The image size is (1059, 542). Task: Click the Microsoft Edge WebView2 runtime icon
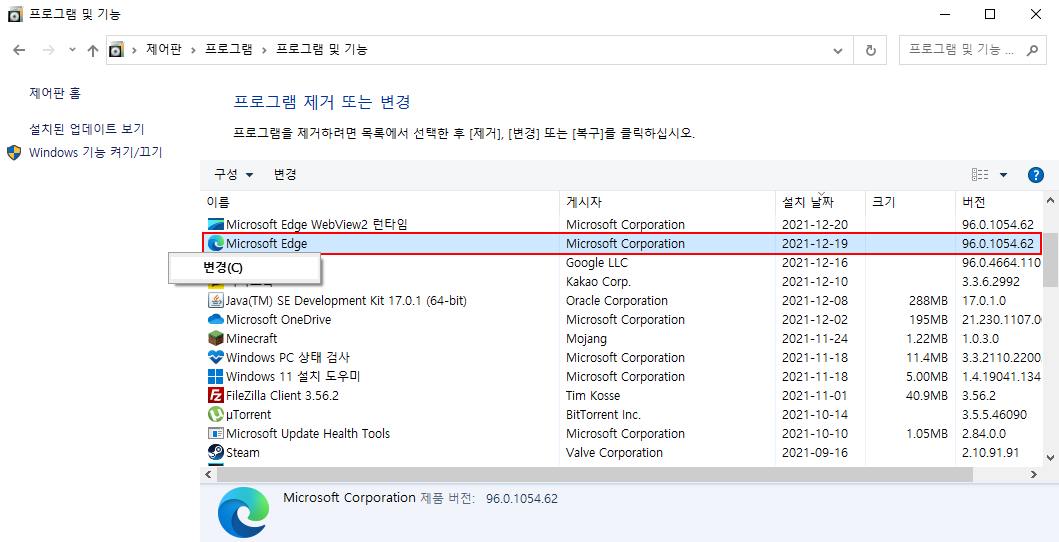(x=215, y=224)
